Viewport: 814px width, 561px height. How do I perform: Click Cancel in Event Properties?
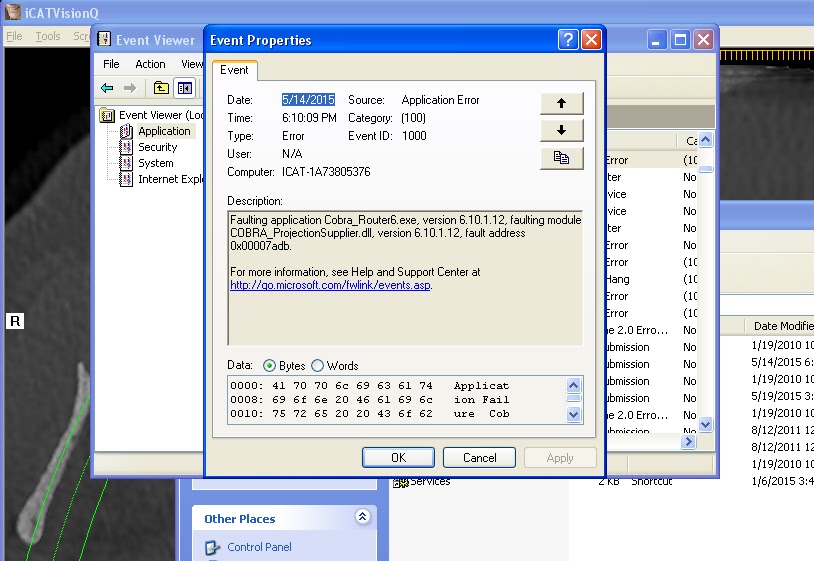(x=479, y=458)
